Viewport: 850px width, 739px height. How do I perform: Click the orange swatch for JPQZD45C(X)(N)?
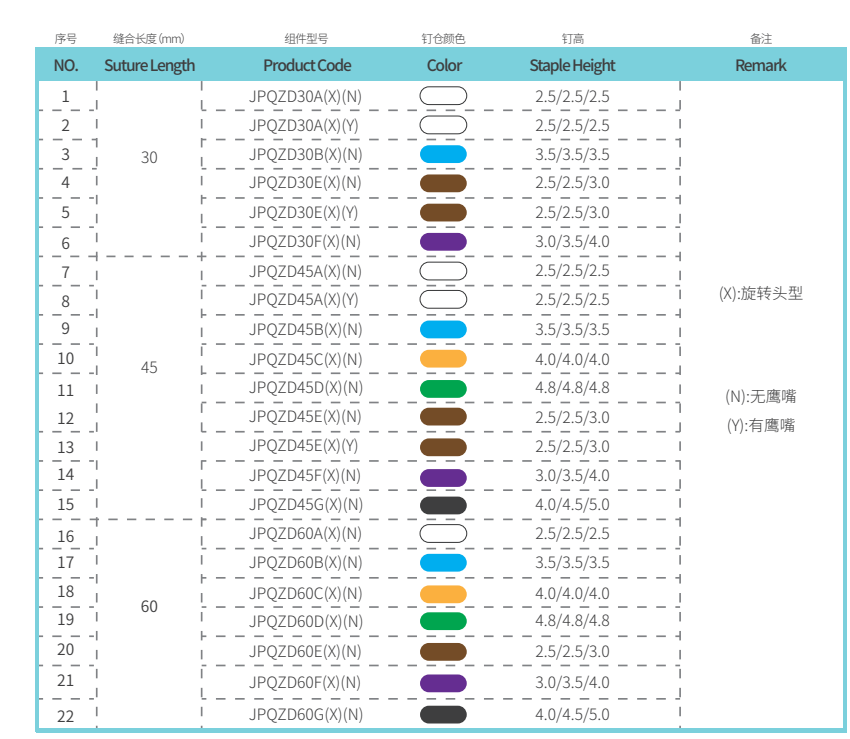pyautogui.click(x=443, y=359)
